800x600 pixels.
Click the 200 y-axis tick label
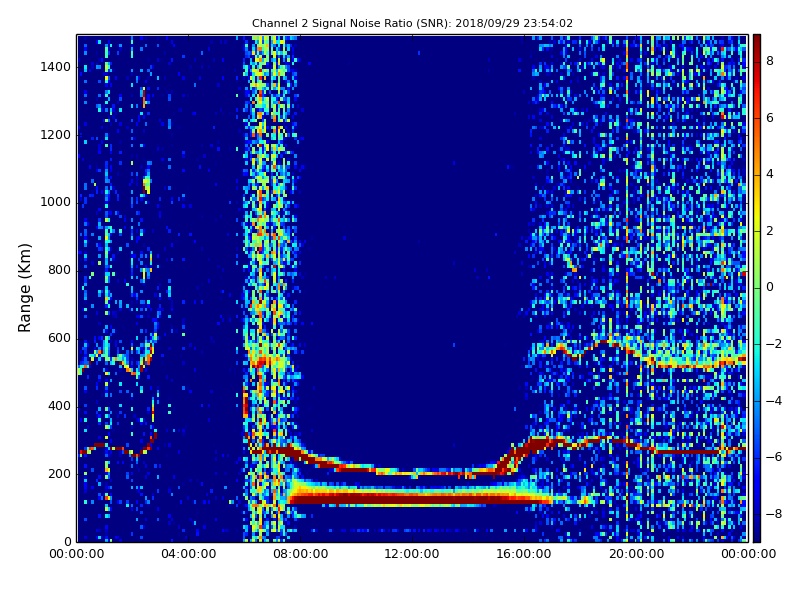click(59, 473)
